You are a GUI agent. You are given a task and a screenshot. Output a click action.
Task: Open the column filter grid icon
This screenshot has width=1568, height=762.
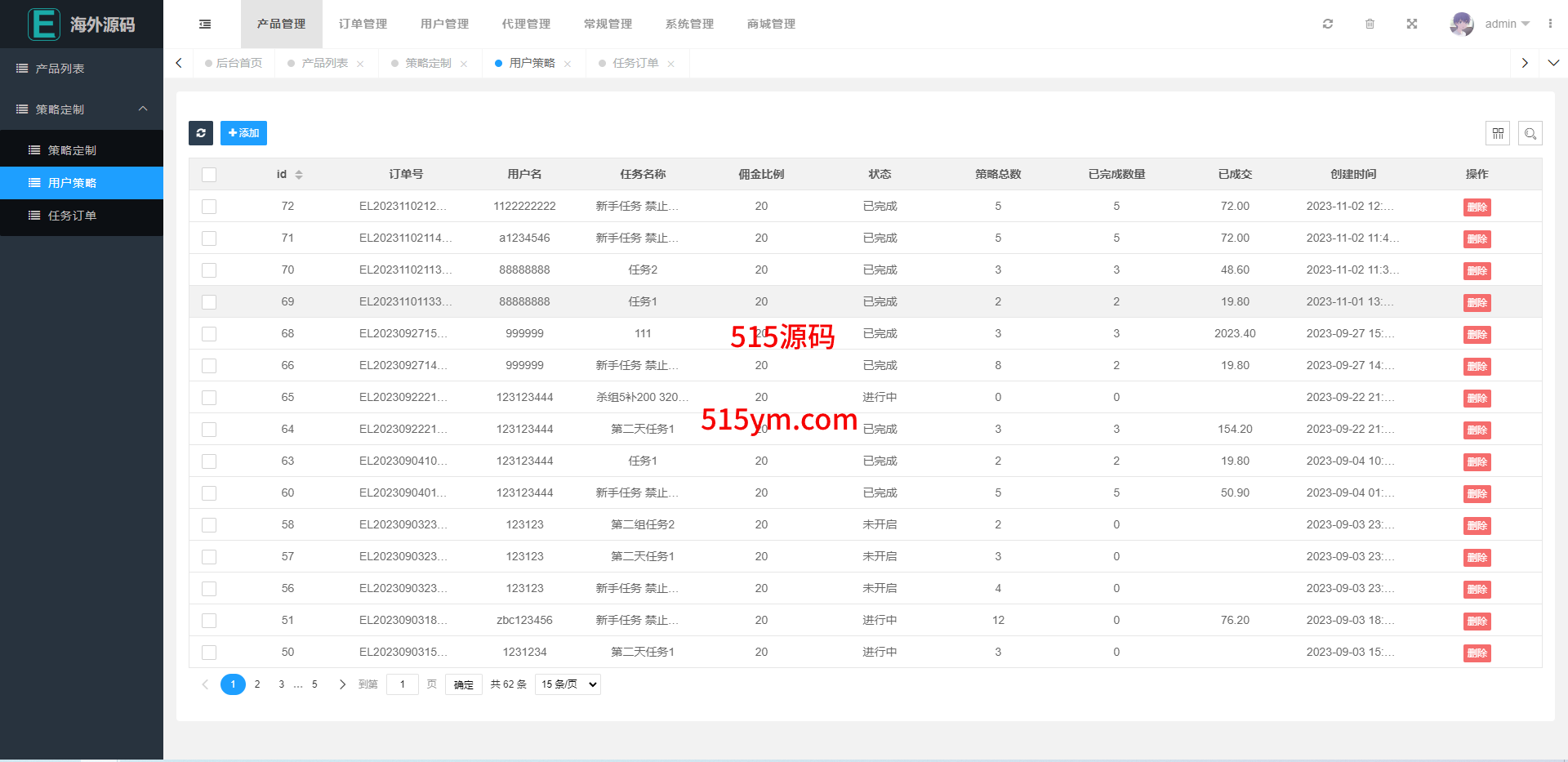[x=1498, y=133]
